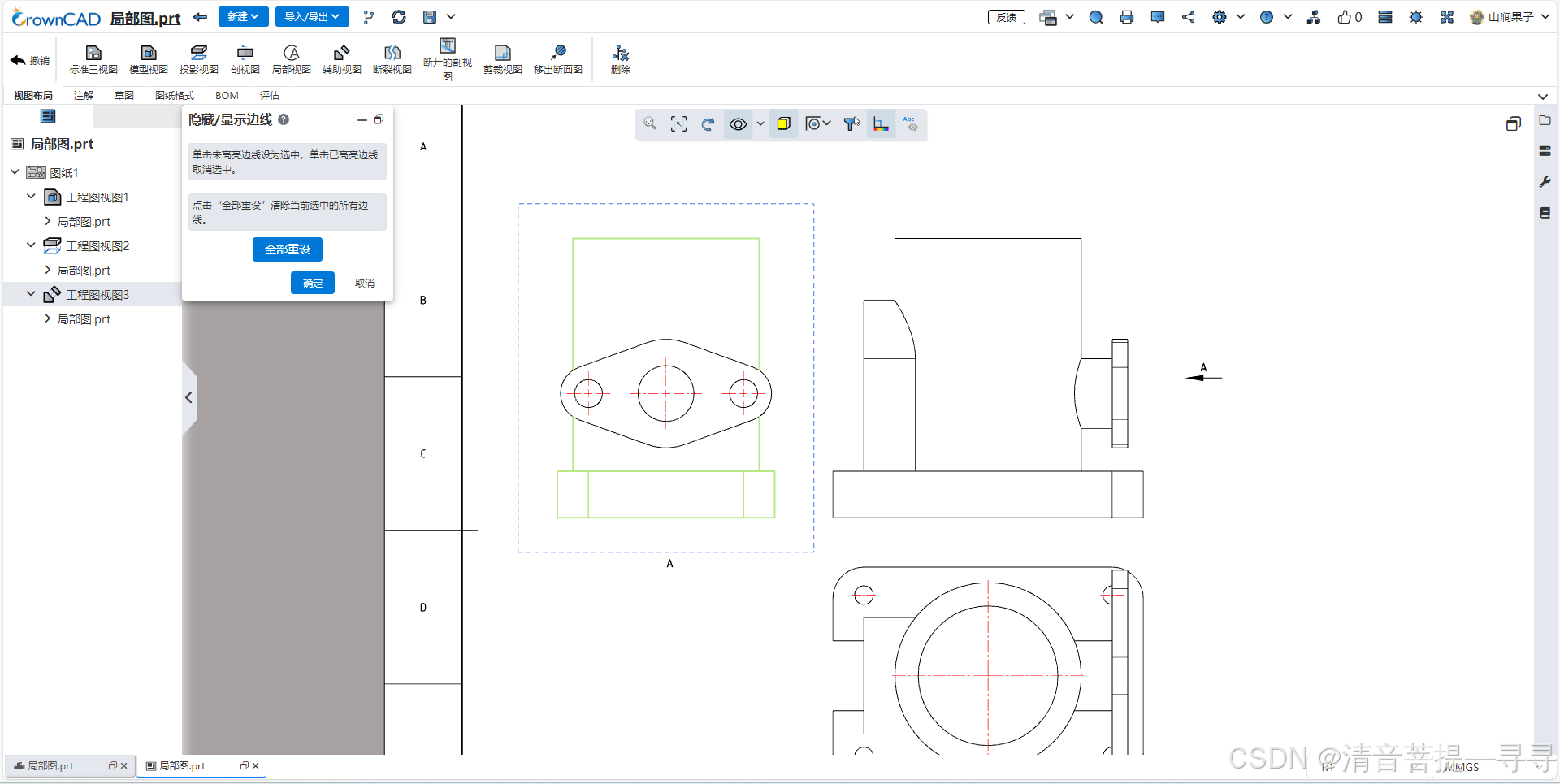The width and height of the screenshot is (1560, 784).
Task: Open the wrench icon on right sidebar
Action: click(1545, 182)
